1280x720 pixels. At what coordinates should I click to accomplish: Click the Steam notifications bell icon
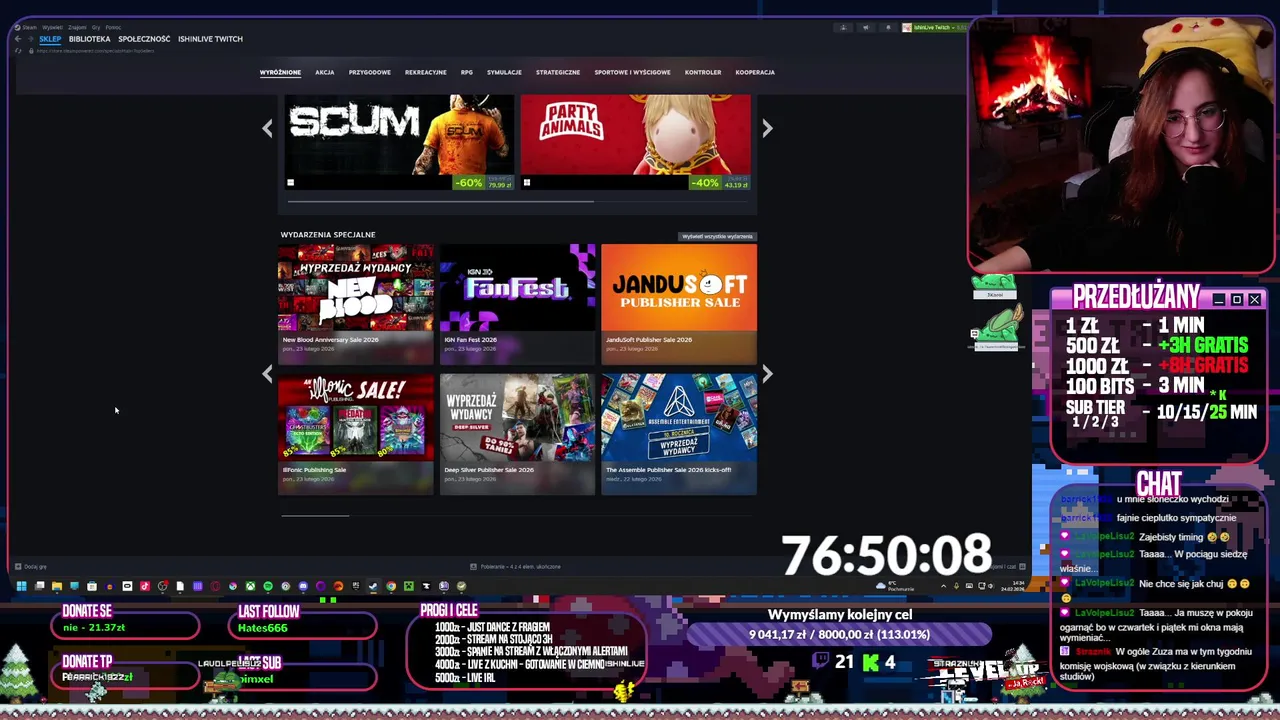(888, 28)
